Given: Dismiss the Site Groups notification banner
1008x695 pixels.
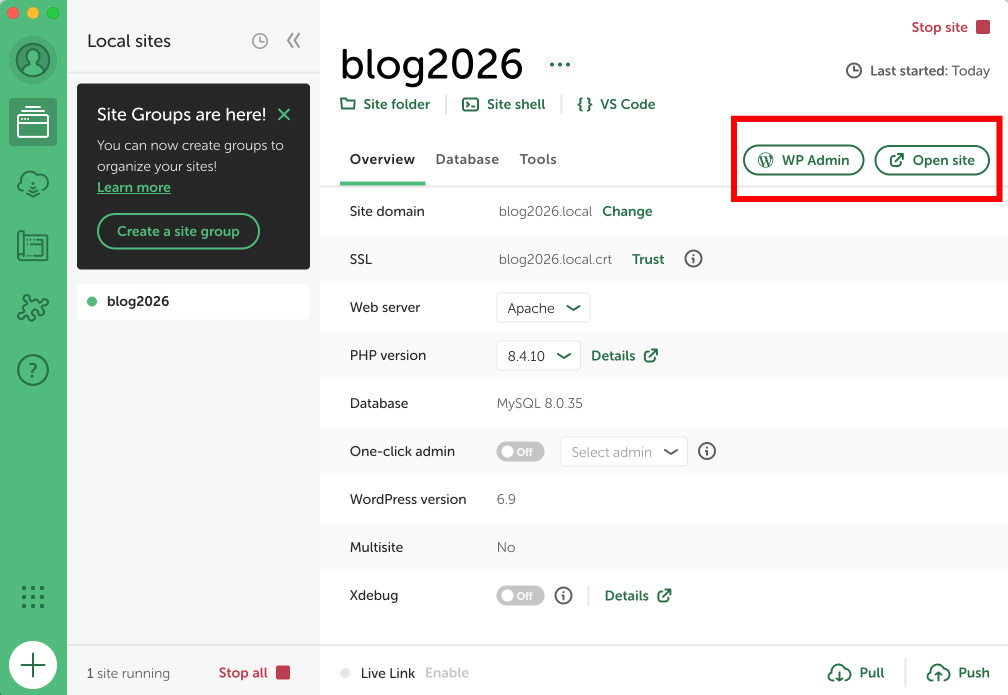Looking at the screenshot, I should click(x=284, y=115).
